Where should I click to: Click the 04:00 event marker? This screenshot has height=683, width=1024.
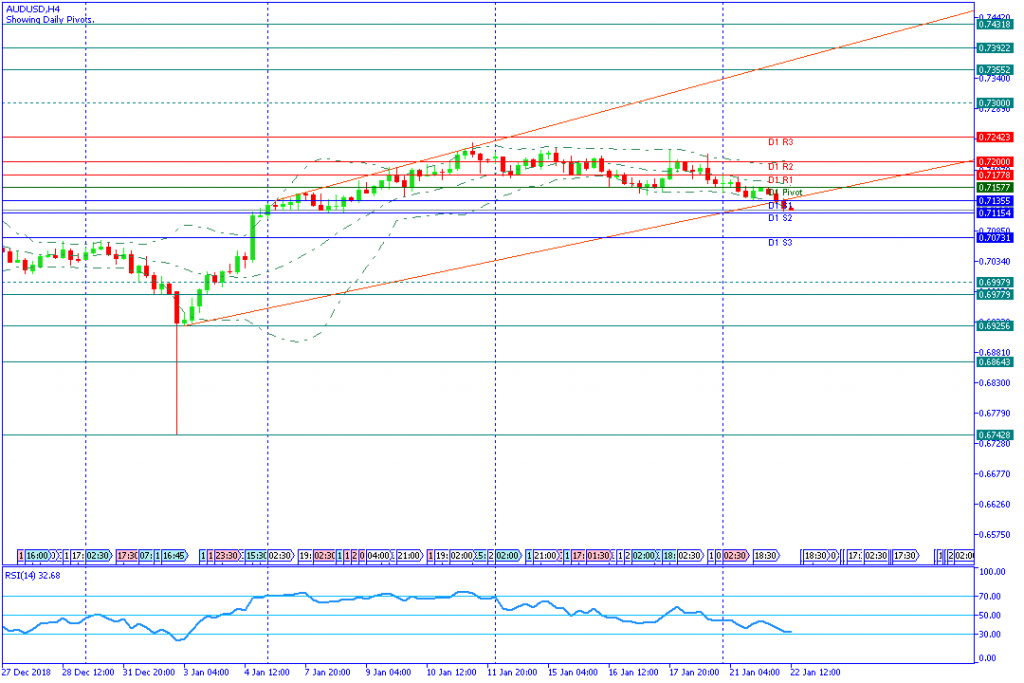pyautogui.click(x=379, y=554)
